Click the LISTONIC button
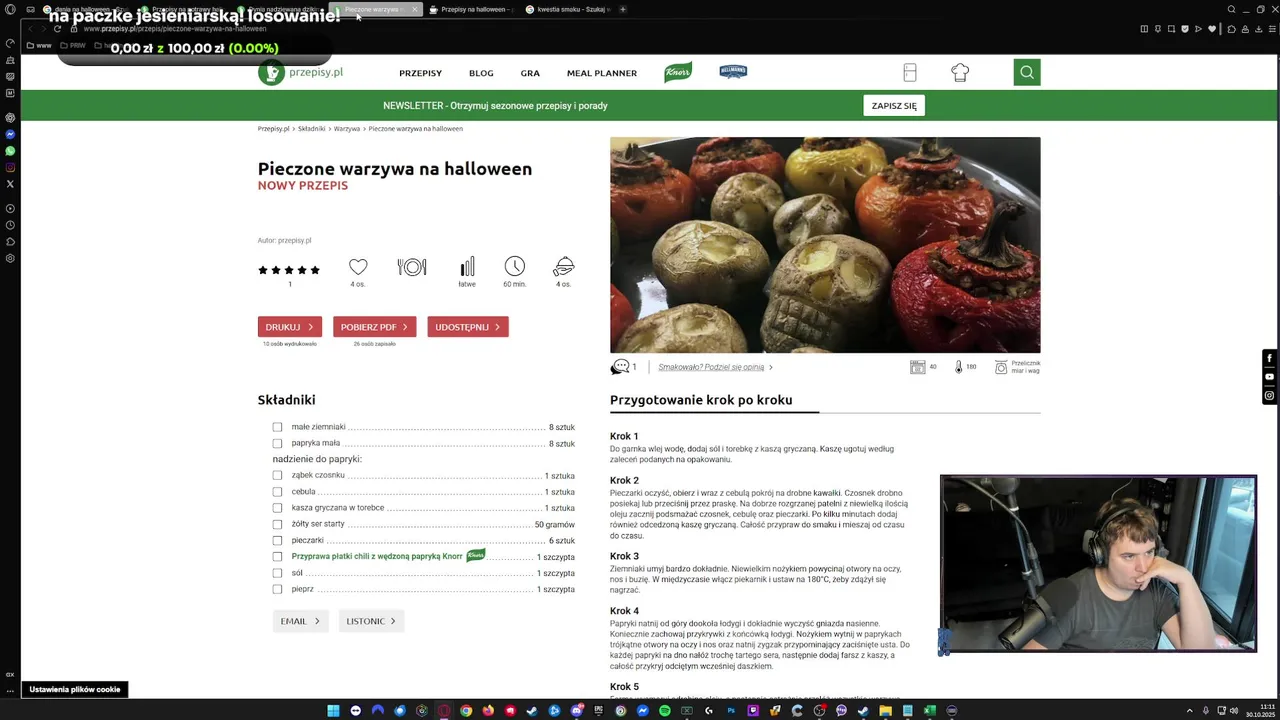The width and height of the screenshot is (1280, 720). click(x=371, y=621)
